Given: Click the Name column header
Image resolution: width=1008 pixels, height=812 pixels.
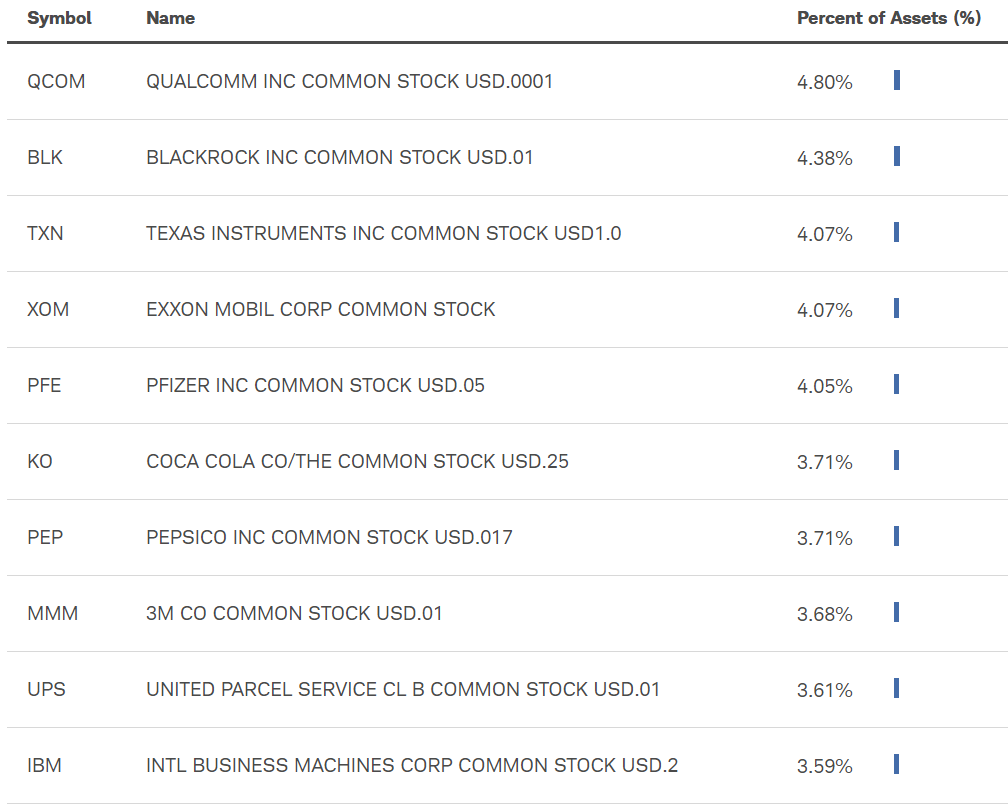Looking at the screenshot, I should pyautogui.click(x=170, y=18).
